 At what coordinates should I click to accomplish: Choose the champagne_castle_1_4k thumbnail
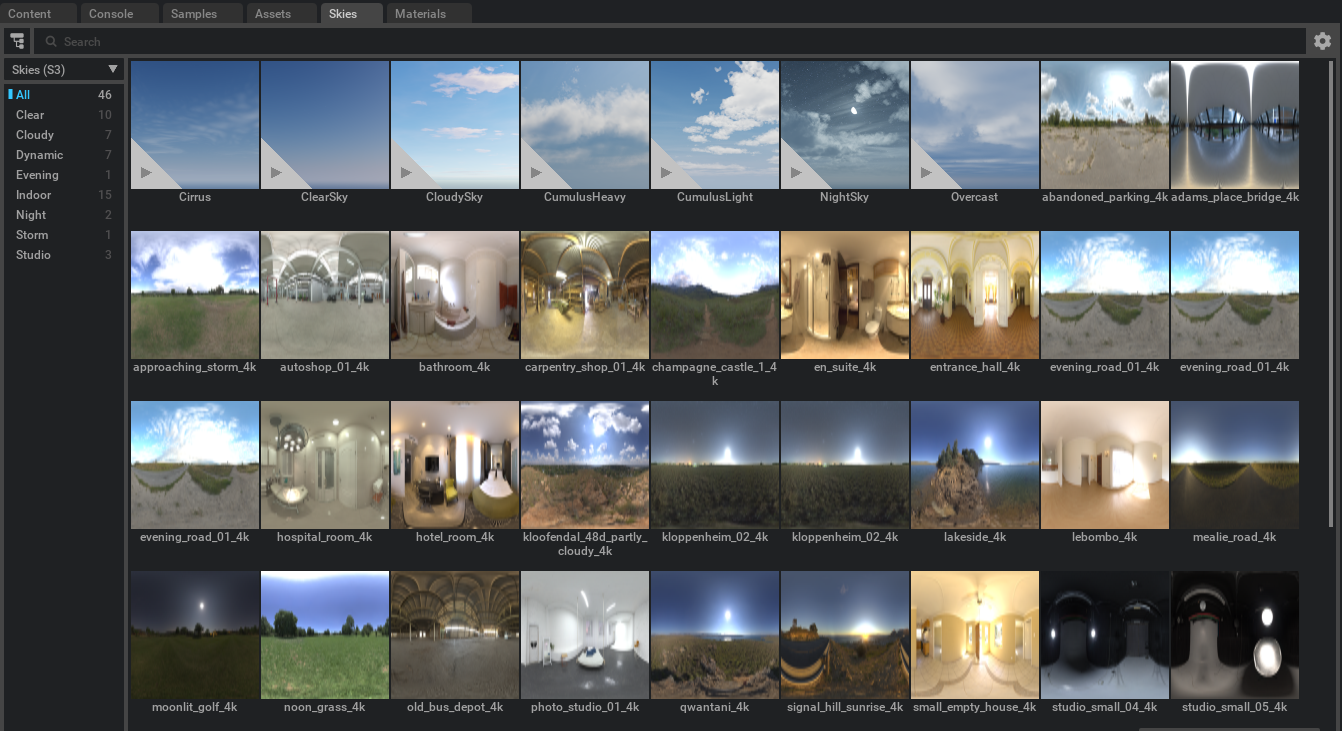(715, 295)
